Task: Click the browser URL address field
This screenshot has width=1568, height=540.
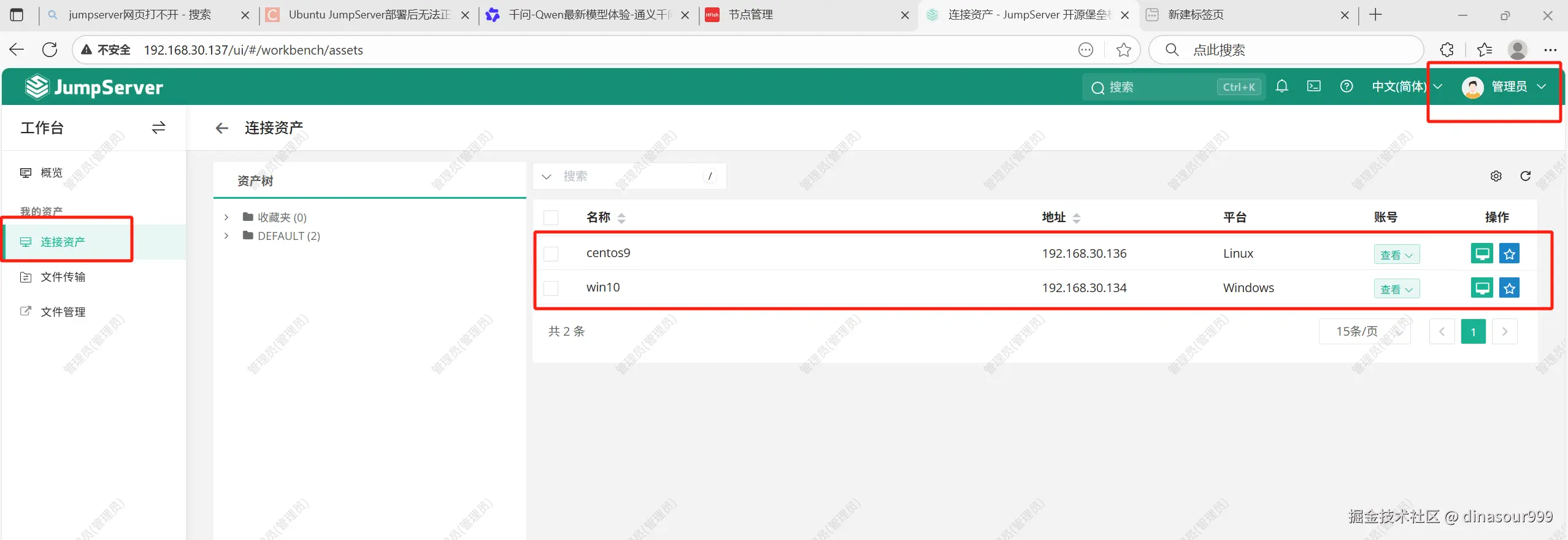Action: coord(607,50)
